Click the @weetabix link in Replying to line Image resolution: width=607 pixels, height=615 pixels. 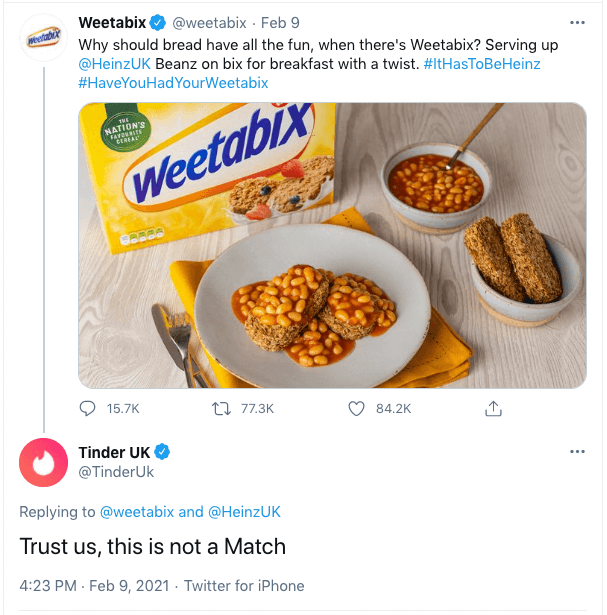(136, 511)
